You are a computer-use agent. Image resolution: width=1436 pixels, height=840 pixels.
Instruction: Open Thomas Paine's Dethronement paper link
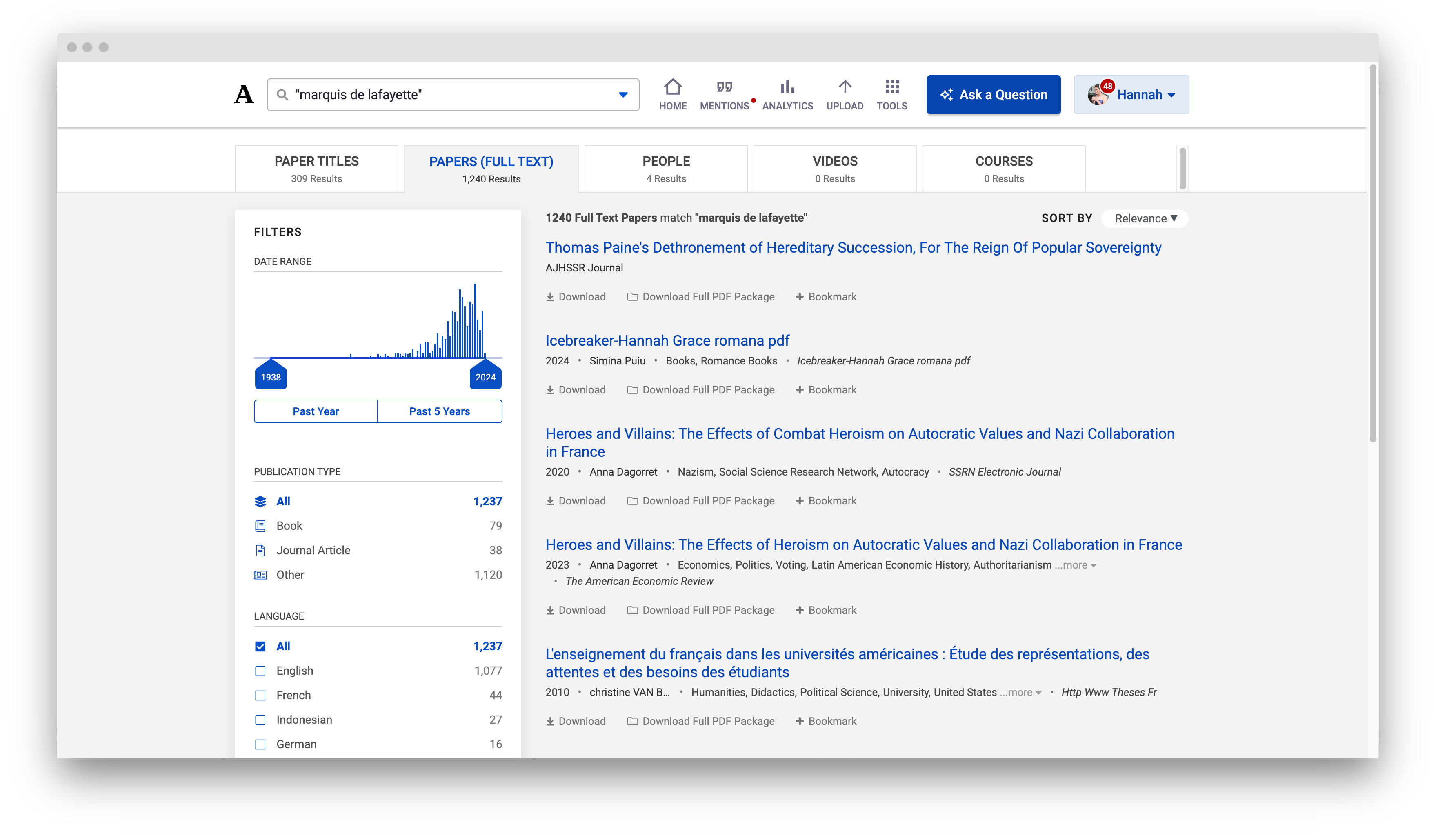click(853, 247)
